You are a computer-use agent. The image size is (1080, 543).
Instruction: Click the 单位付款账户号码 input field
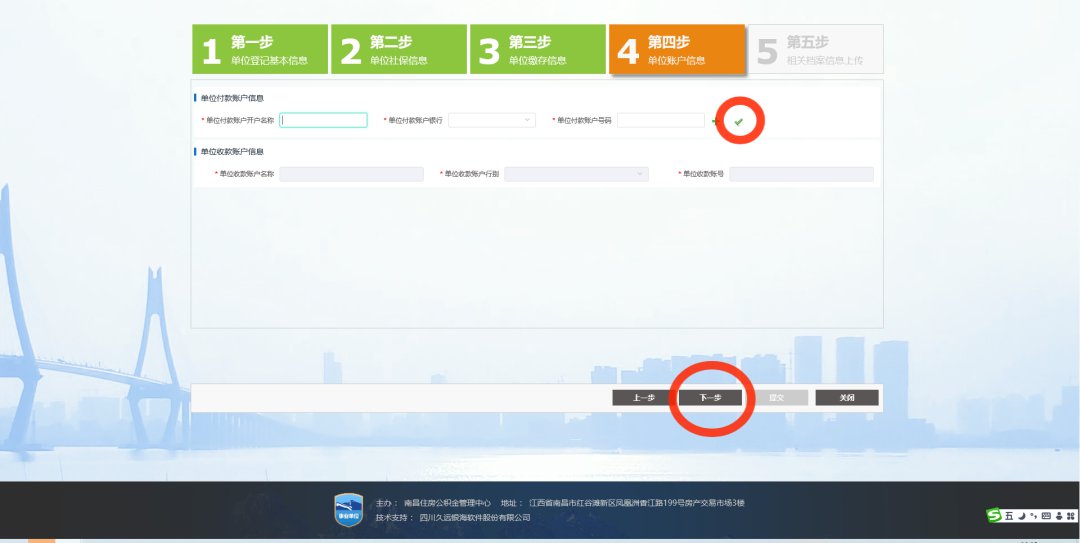(660, 120)
